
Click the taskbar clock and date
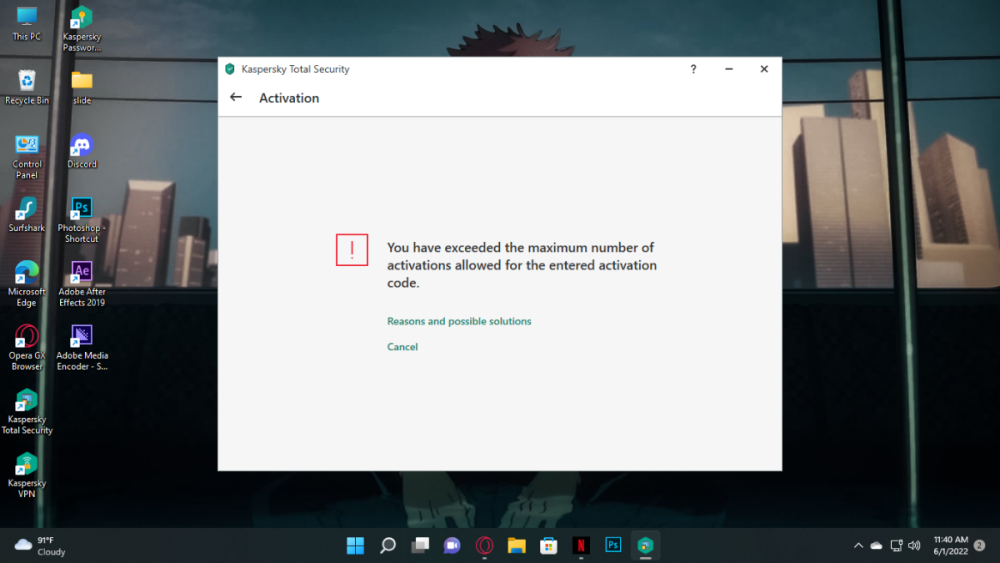pyautogui.click(x=950, y=545)
